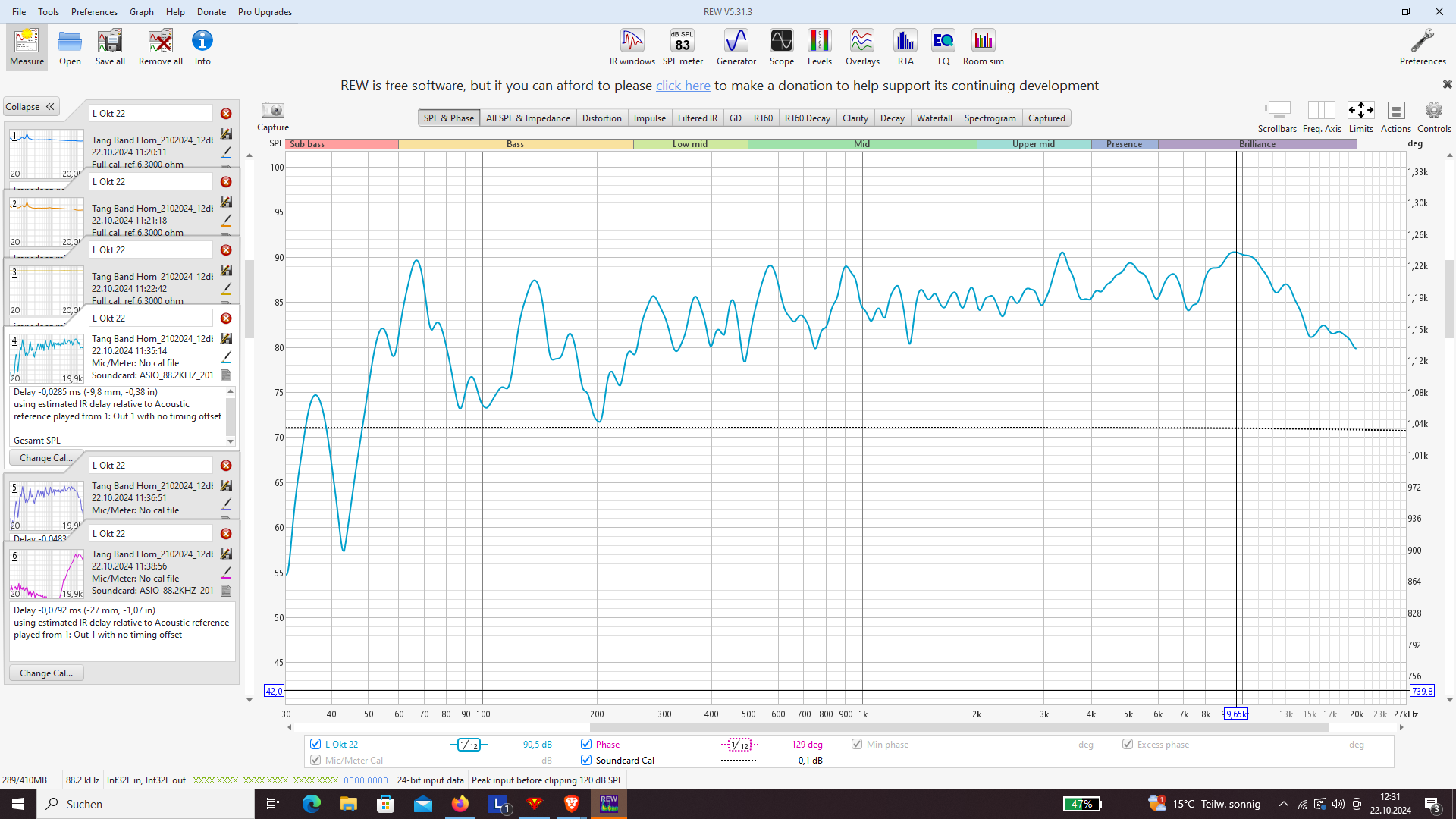Open the SPL meter
The image size is (1456, 819).
click(682, 47)
